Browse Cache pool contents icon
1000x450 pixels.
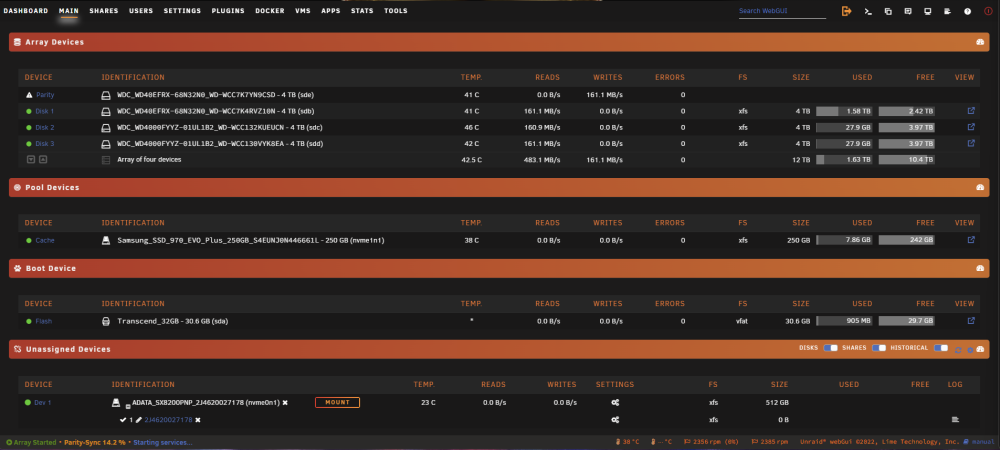pyautogui.click(x=971, y=240)
